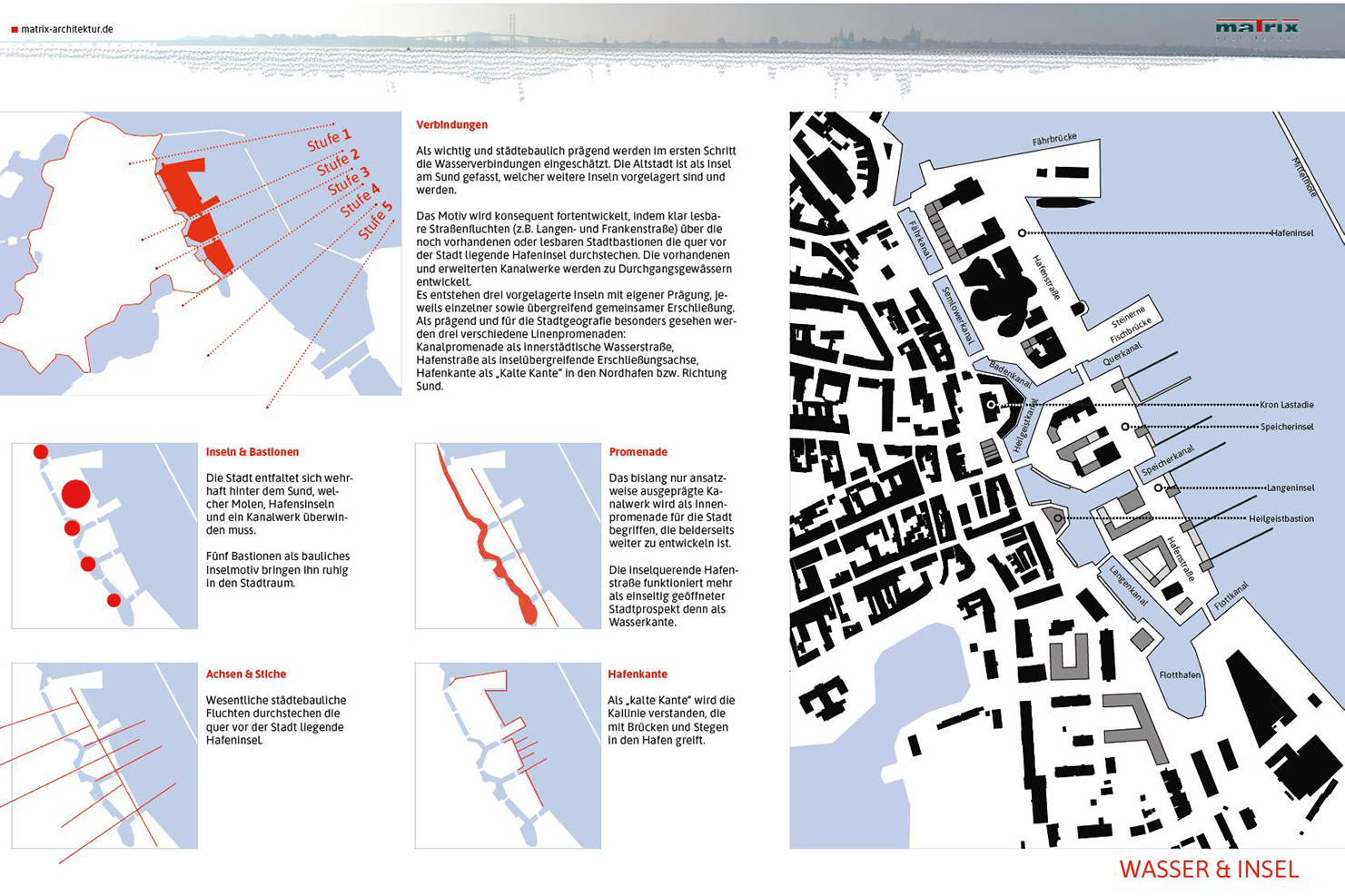Click the 'Stufe 2' label
1345x896 pixels.
tap(338, 162)
